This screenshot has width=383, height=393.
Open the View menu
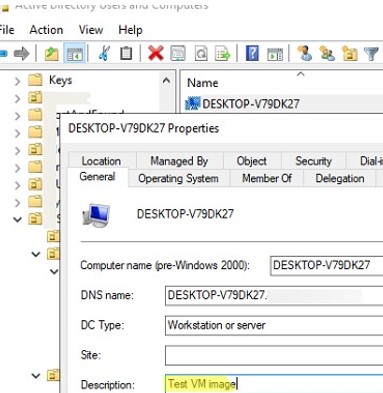pos(91,30)
